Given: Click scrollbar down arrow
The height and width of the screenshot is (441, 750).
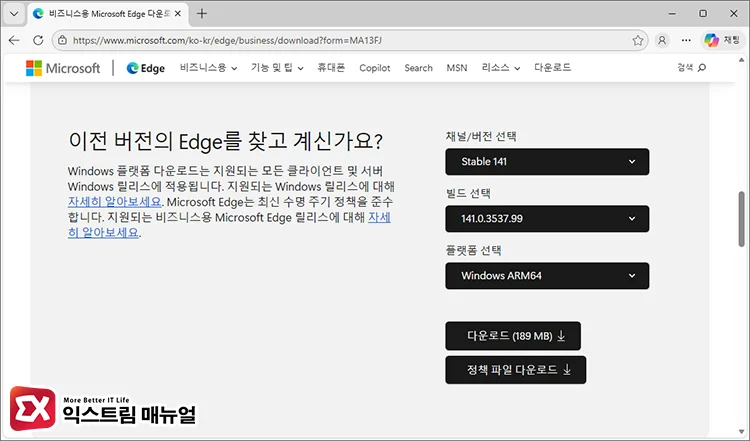Looking at the screenshot, I should (741, 431).
